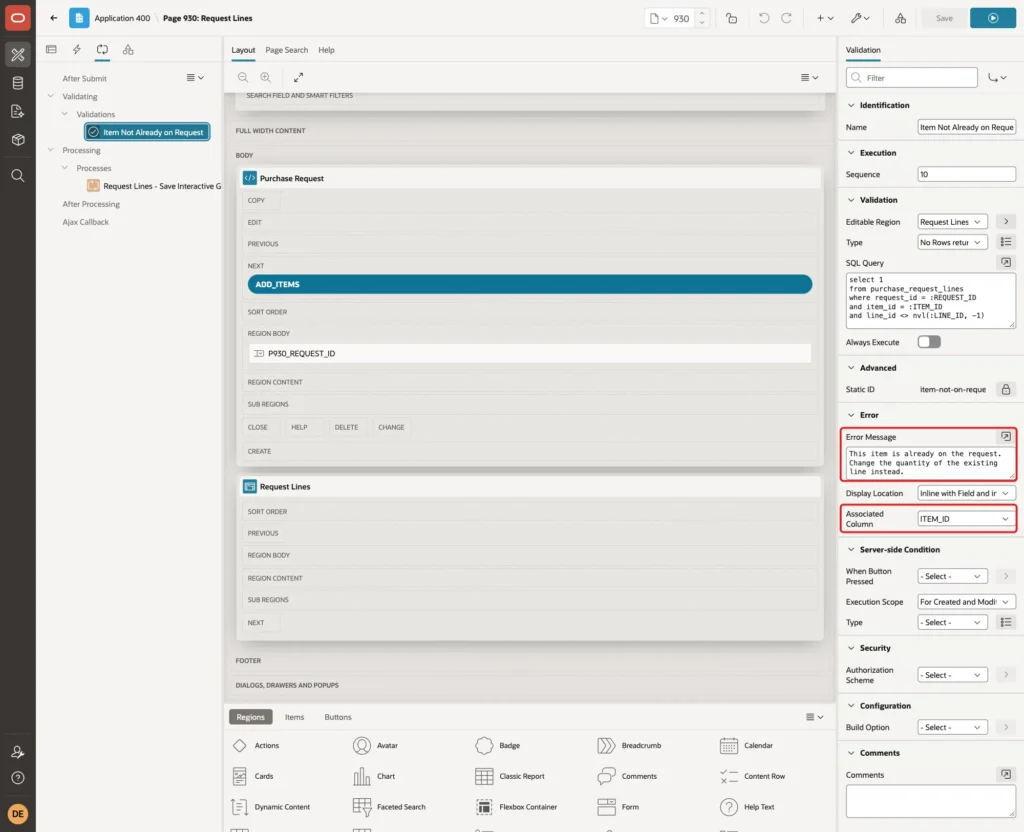Open the Create plus menu in toolbar
The width and height of the screenshot is (1024, 832).
pos(824,18)
